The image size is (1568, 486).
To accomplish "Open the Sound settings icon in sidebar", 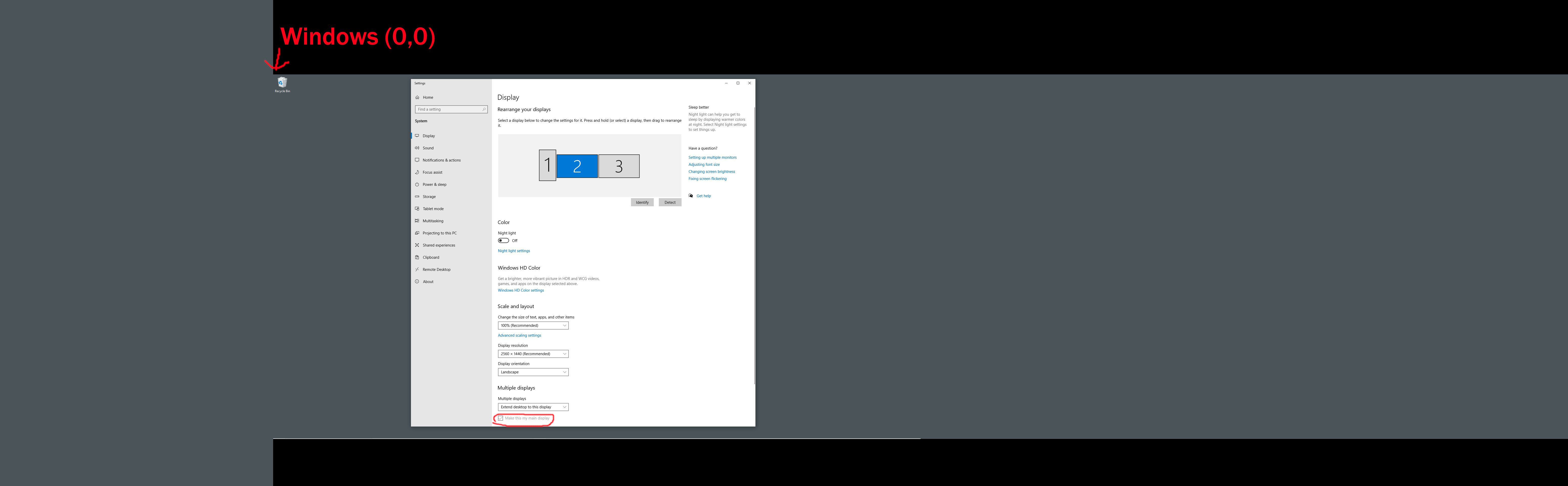I will tap(417, 148).
